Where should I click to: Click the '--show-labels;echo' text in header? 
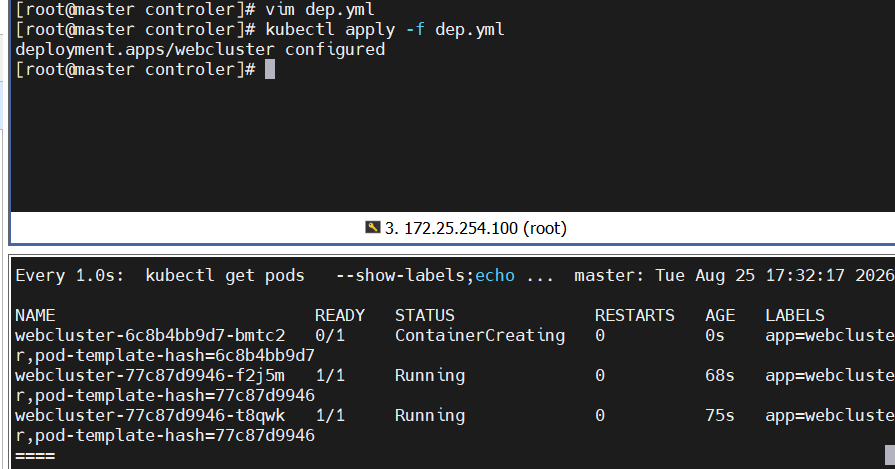[x=425, y=276]
